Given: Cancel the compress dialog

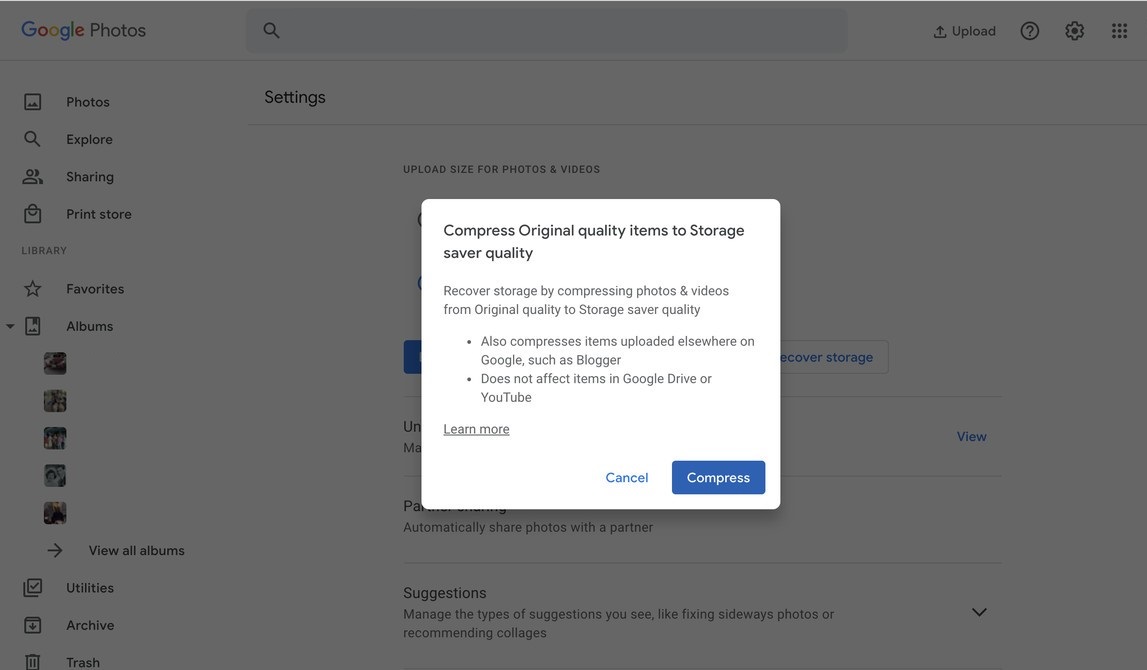Looking at the screenshot, I should point(627,477).
